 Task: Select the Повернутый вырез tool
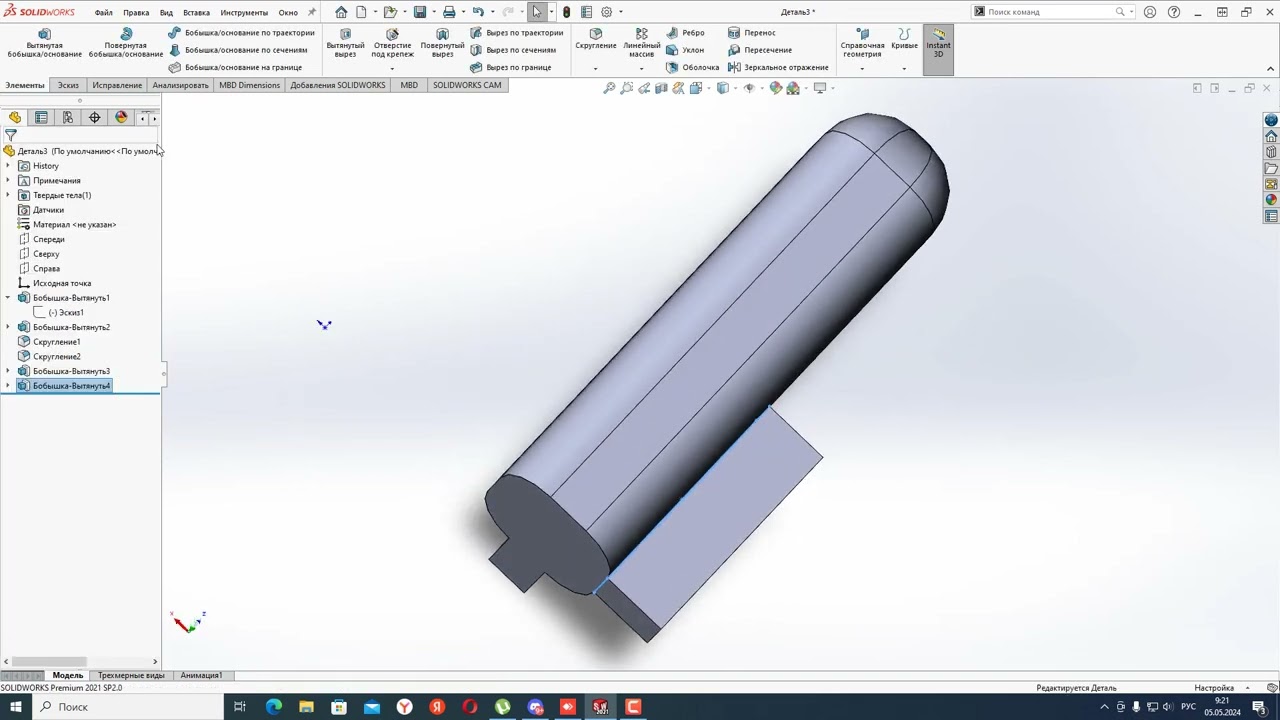[x=442, y=44]
